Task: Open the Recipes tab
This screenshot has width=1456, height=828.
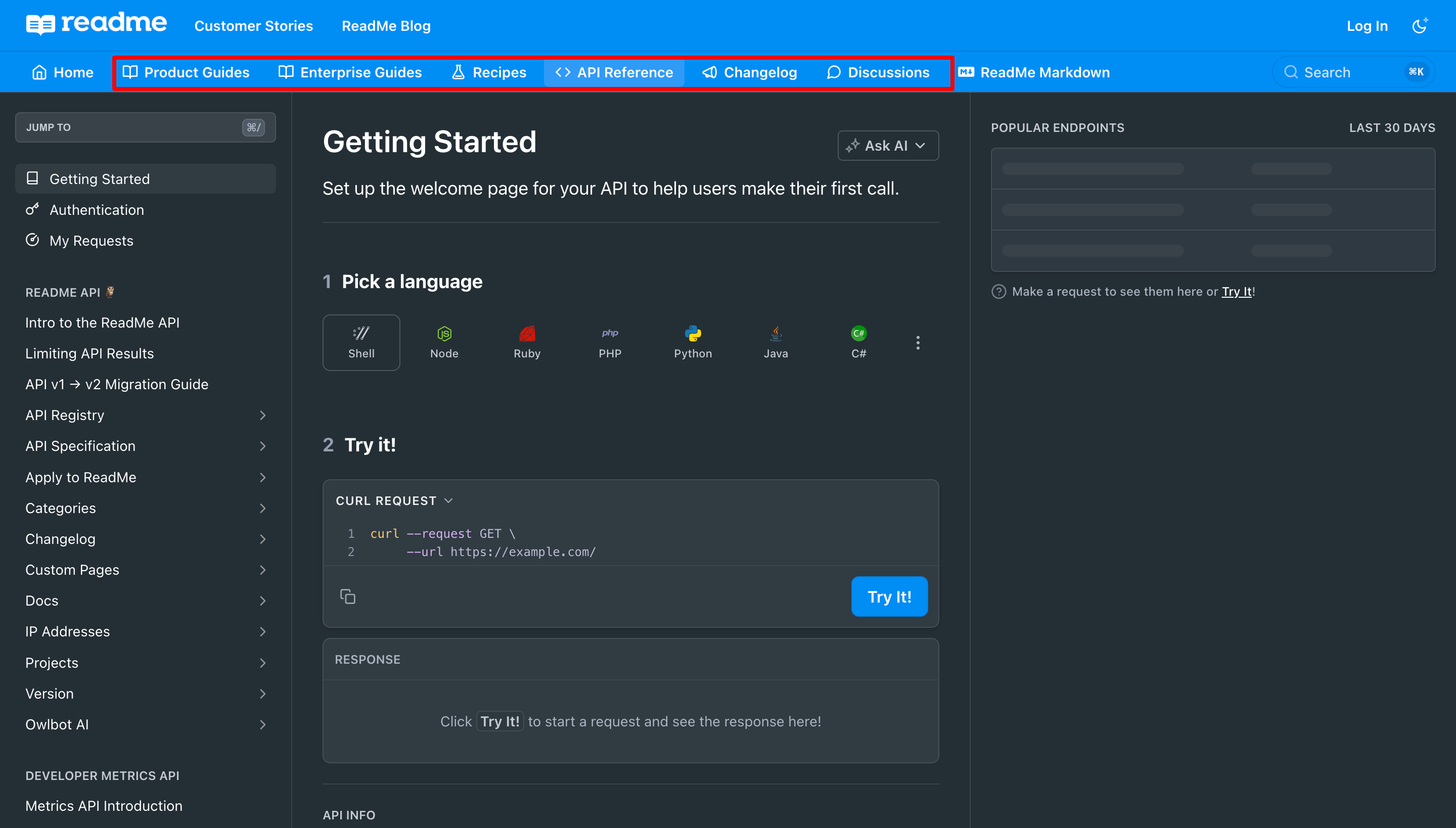Action: pos(489,72)
